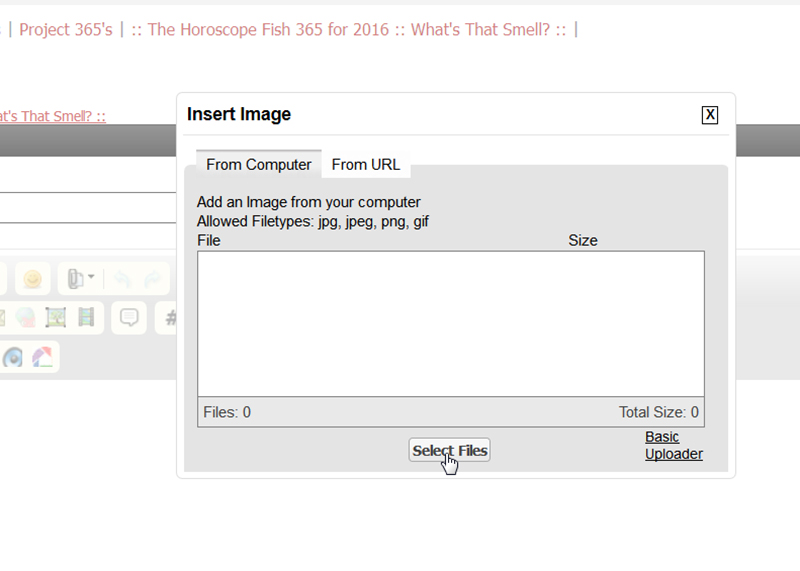Screen dimensions: 800x571
Task: Click the quote speech bubble icon
Action: coord(129,318)
